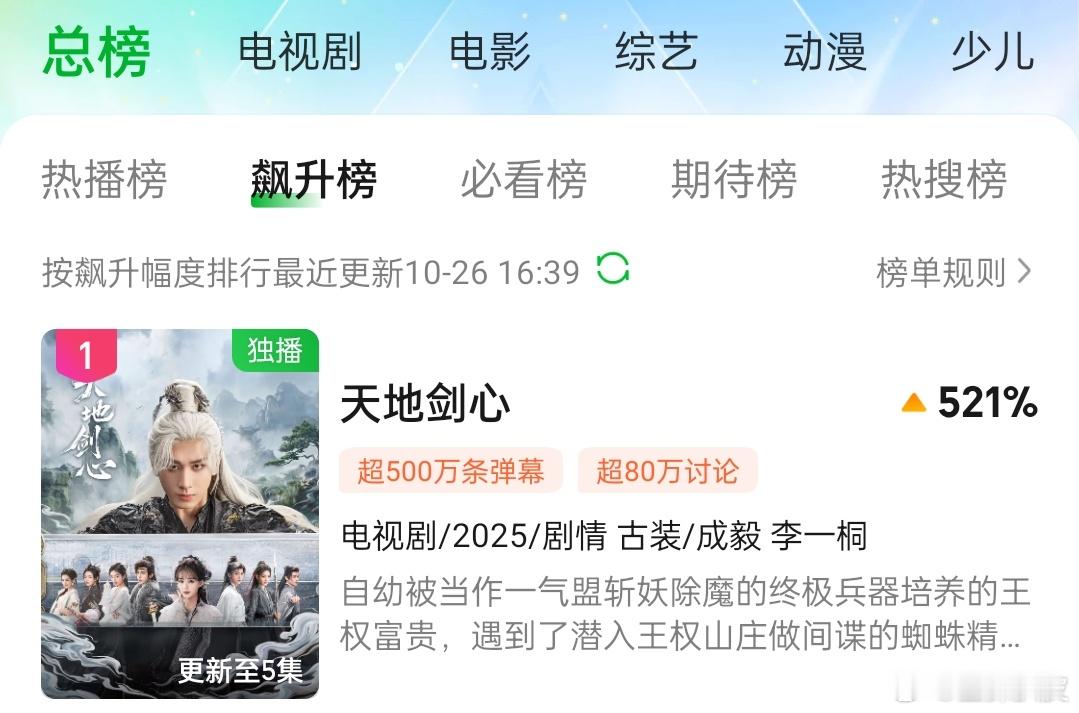
Task: Tap the orange upward trend triangle
Action: point(914,402)
